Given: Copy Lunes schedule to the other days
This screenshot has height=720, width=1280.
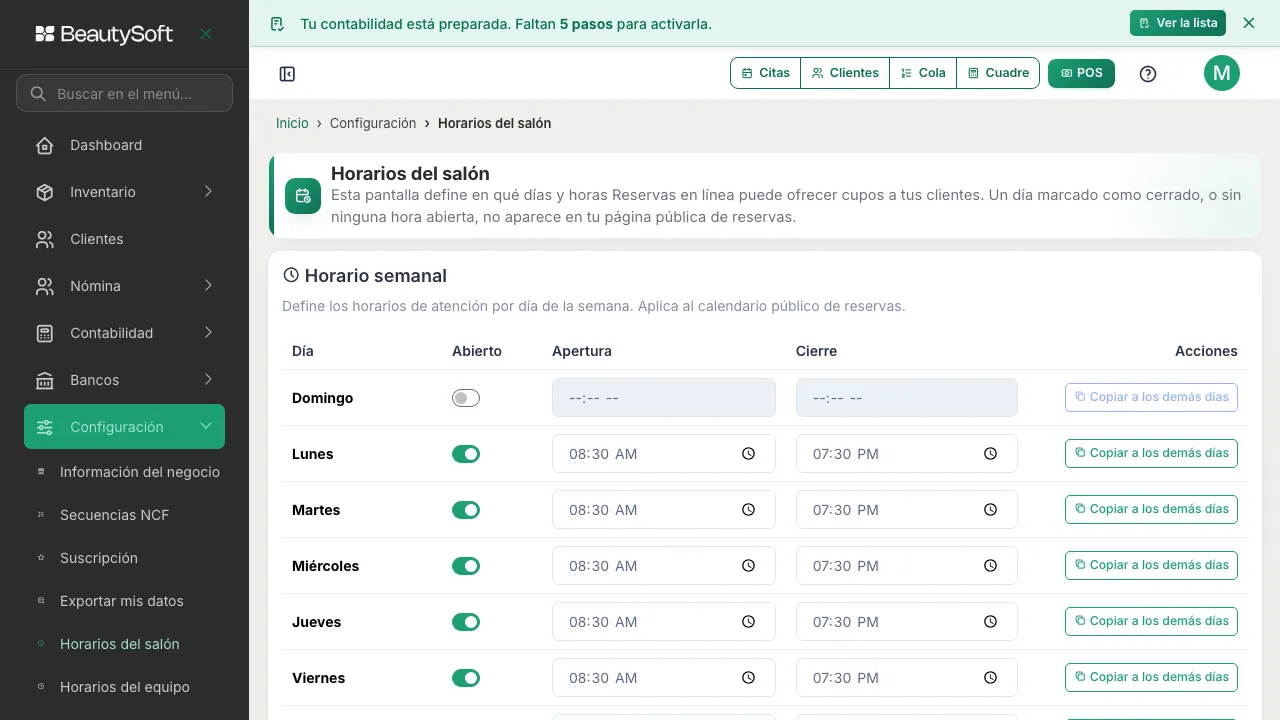Looking at the screenshot, I should [x=1151, y=453].
